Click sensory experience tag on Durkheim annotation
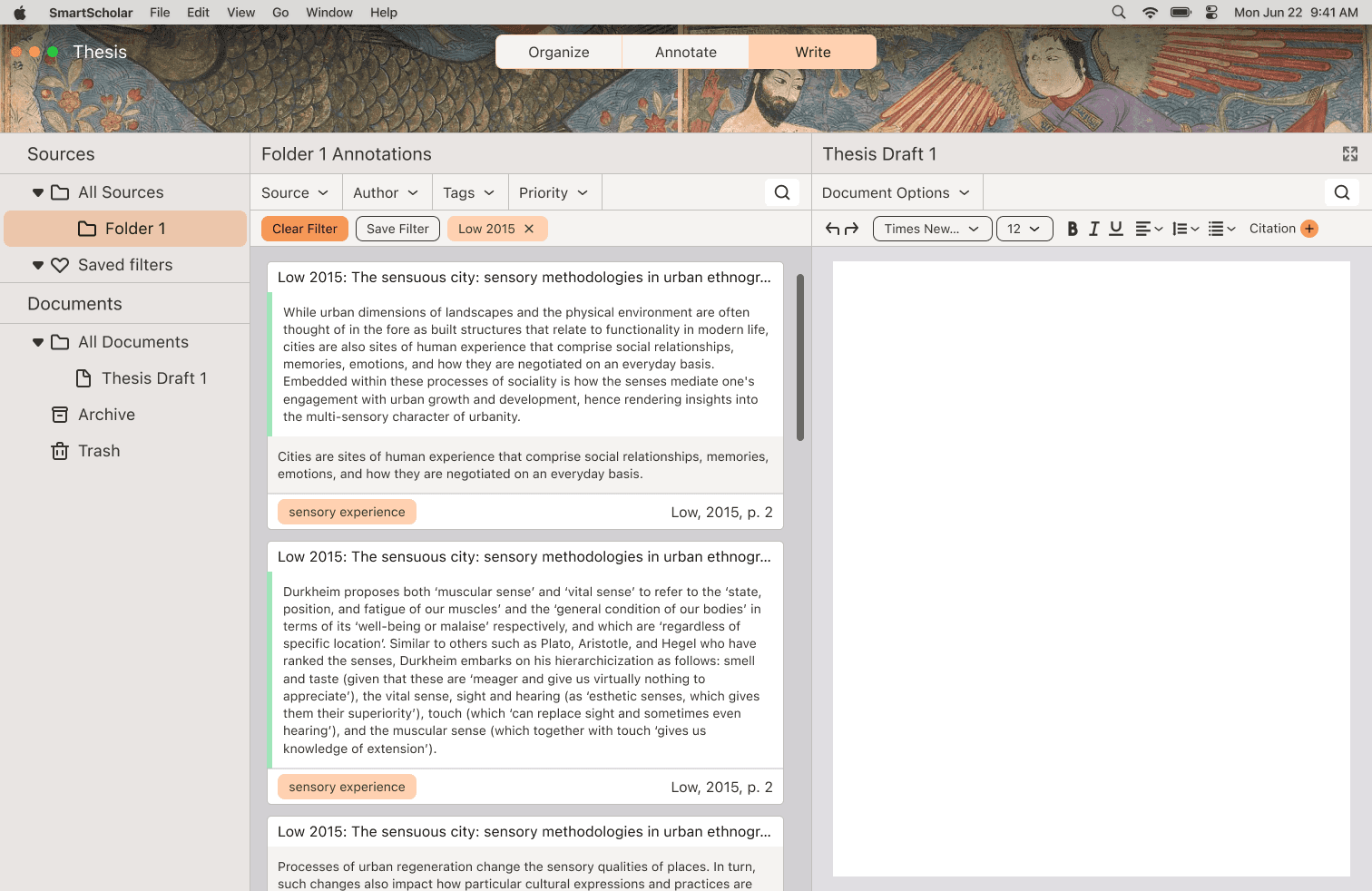Image resolution: width=1372 pixels, height=891 pixels. coord(347,787)
